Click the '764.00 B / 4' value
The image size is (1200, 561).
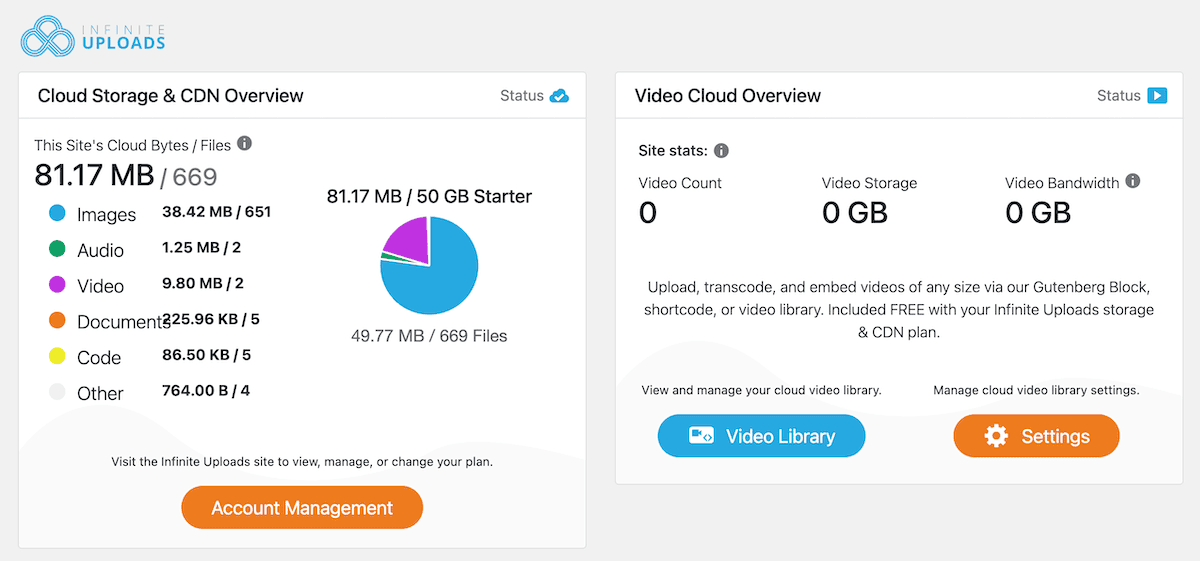pyautogui.click(x=206, y=390)
